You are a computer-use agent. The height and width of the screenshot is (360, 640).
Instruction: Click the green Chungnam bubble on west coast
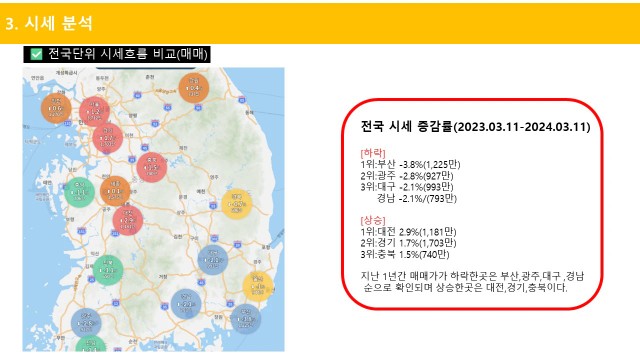(80, 192)
